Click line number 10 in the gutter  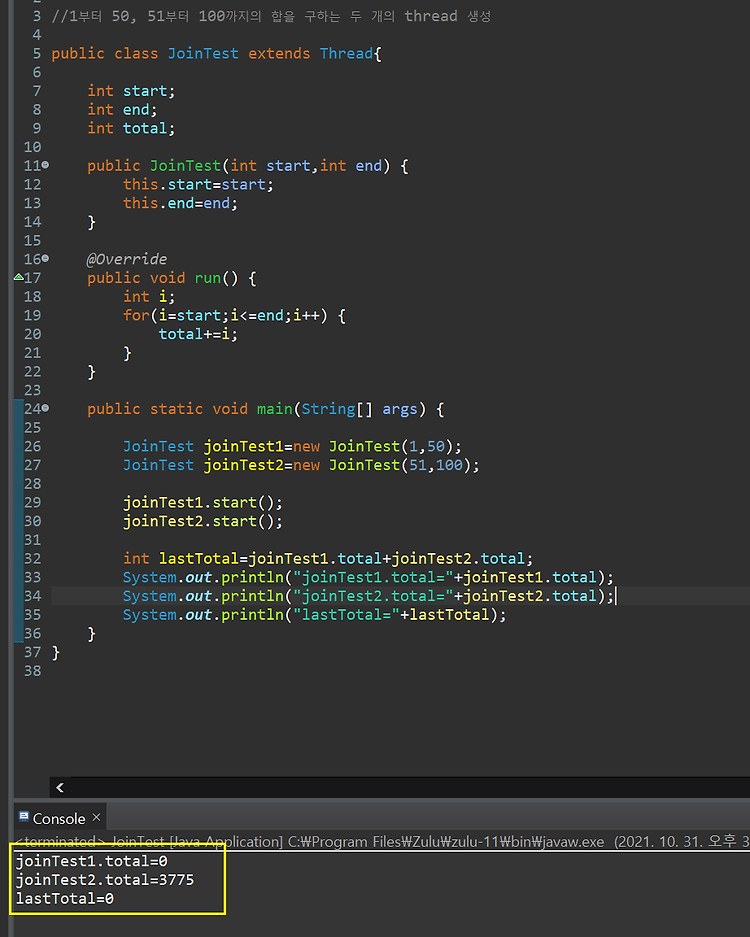tap(32, 147)
